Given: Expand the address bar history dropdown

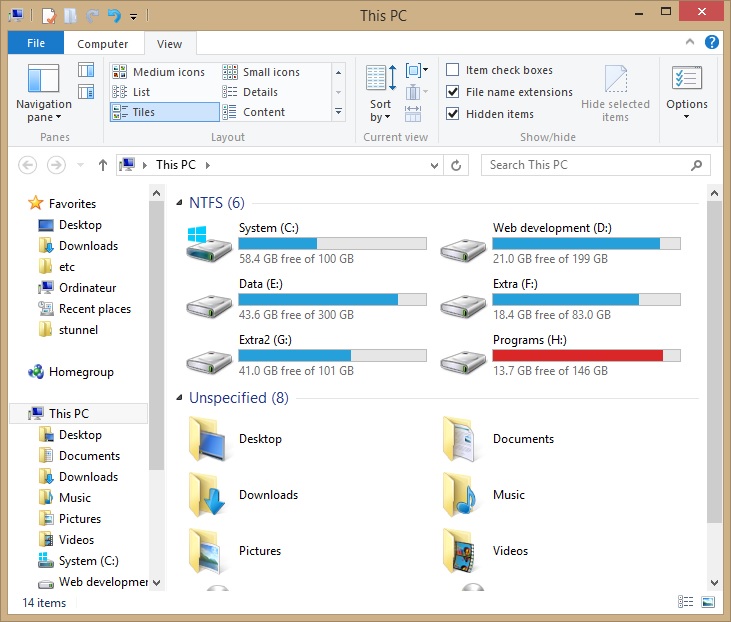Looking at the screenshot, I should pyautogui.click(x=434, y=165).
